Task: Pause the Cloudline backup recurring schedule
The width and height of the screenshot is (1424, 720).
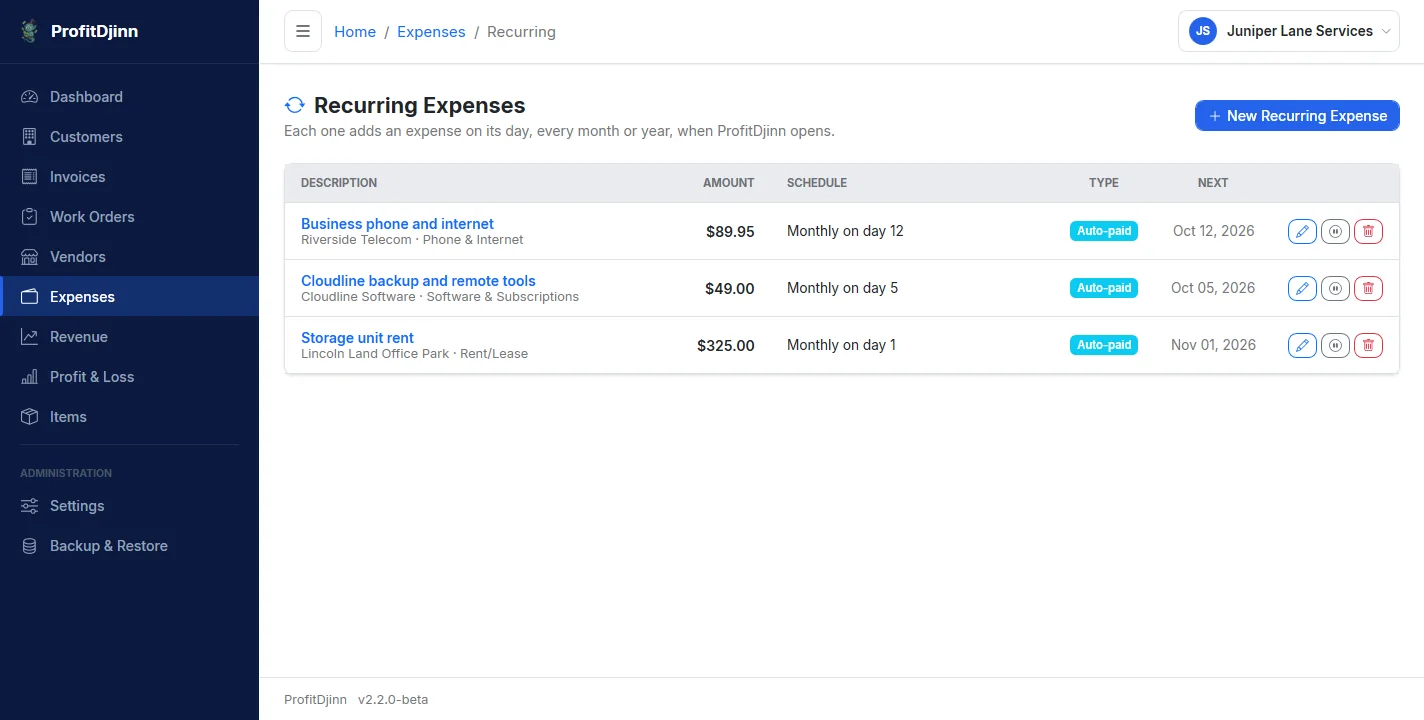Action: coord(1336,288)
